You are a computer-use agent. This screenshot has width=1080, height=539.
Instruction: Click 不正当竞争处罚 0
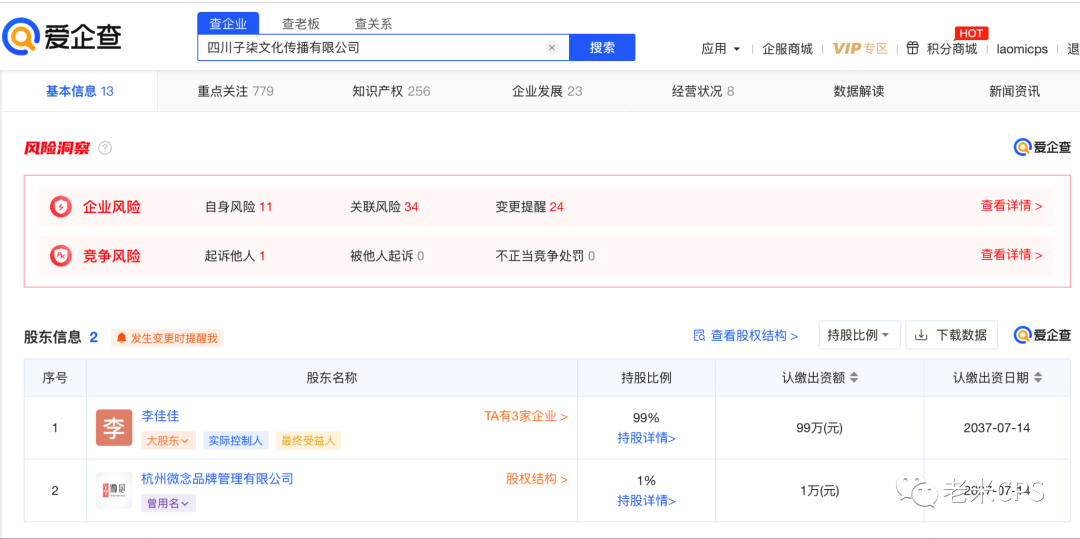pos(545,256)
